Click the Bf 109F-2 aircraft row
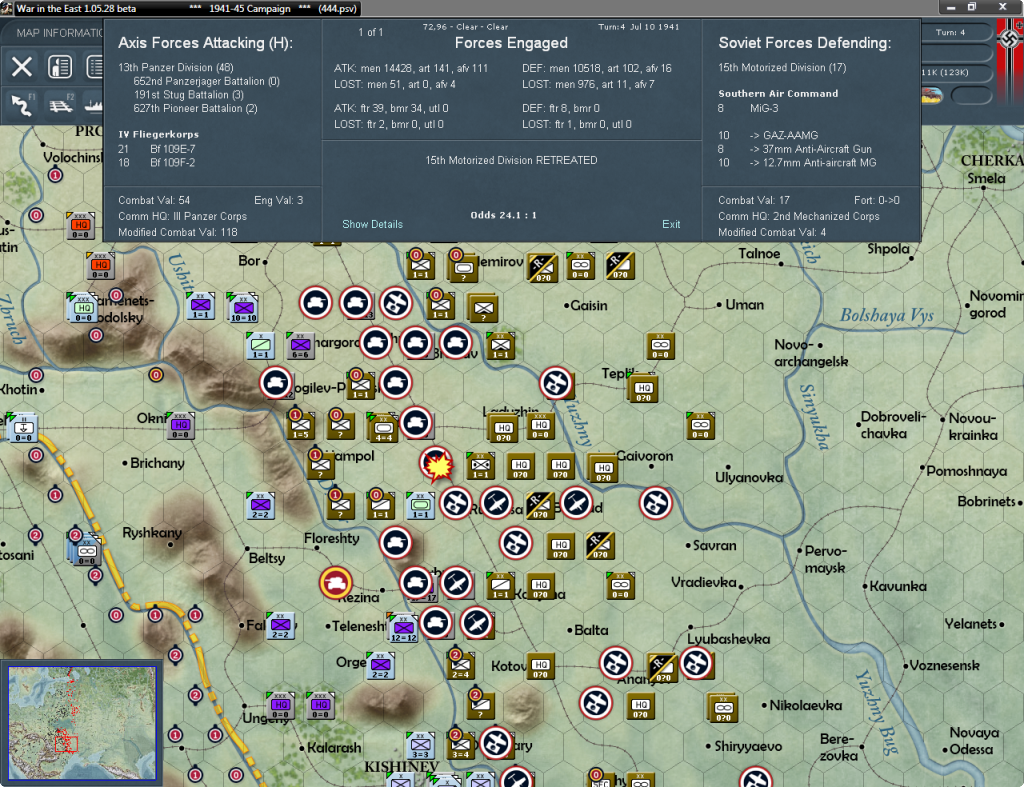 pos(157,163)
